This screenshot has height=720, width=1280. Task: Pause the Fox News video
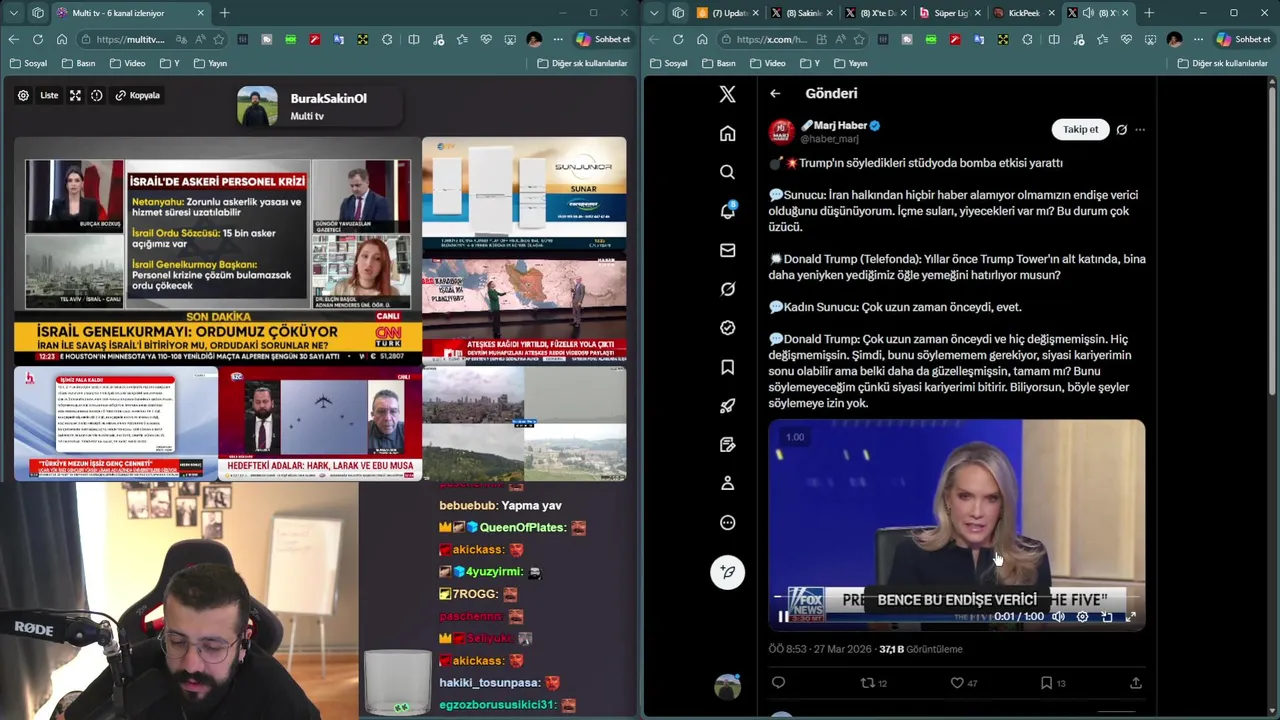pyautogui.click(x=783, y=617)
